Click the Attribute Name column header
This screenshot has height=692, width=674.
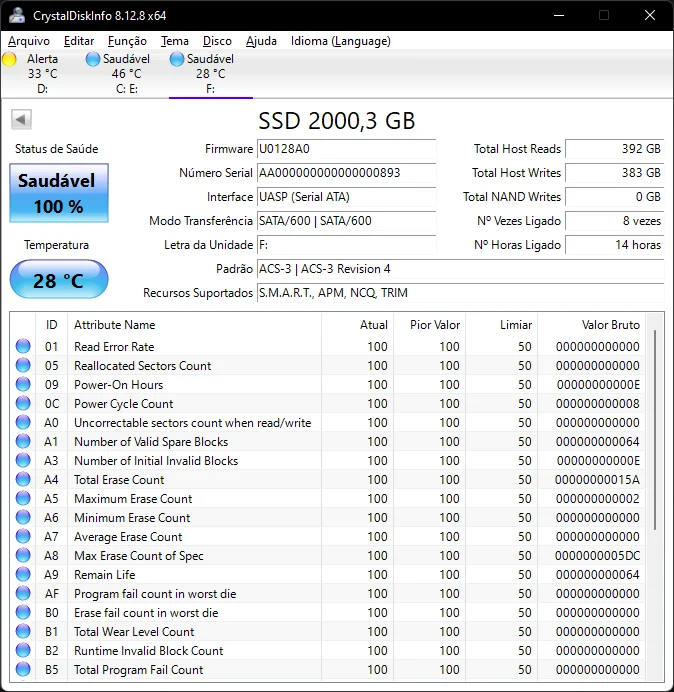tap(194, 325)
